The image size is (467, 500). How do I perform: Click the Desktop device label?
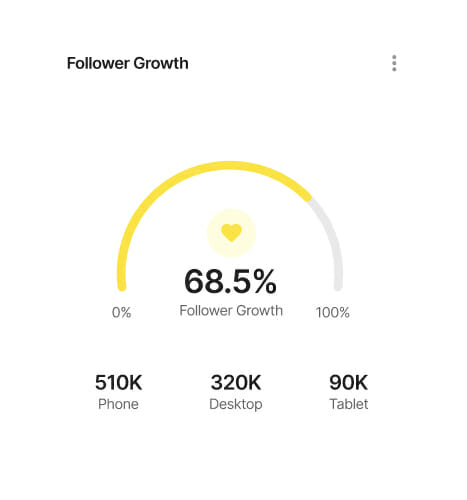click(236, 404)
